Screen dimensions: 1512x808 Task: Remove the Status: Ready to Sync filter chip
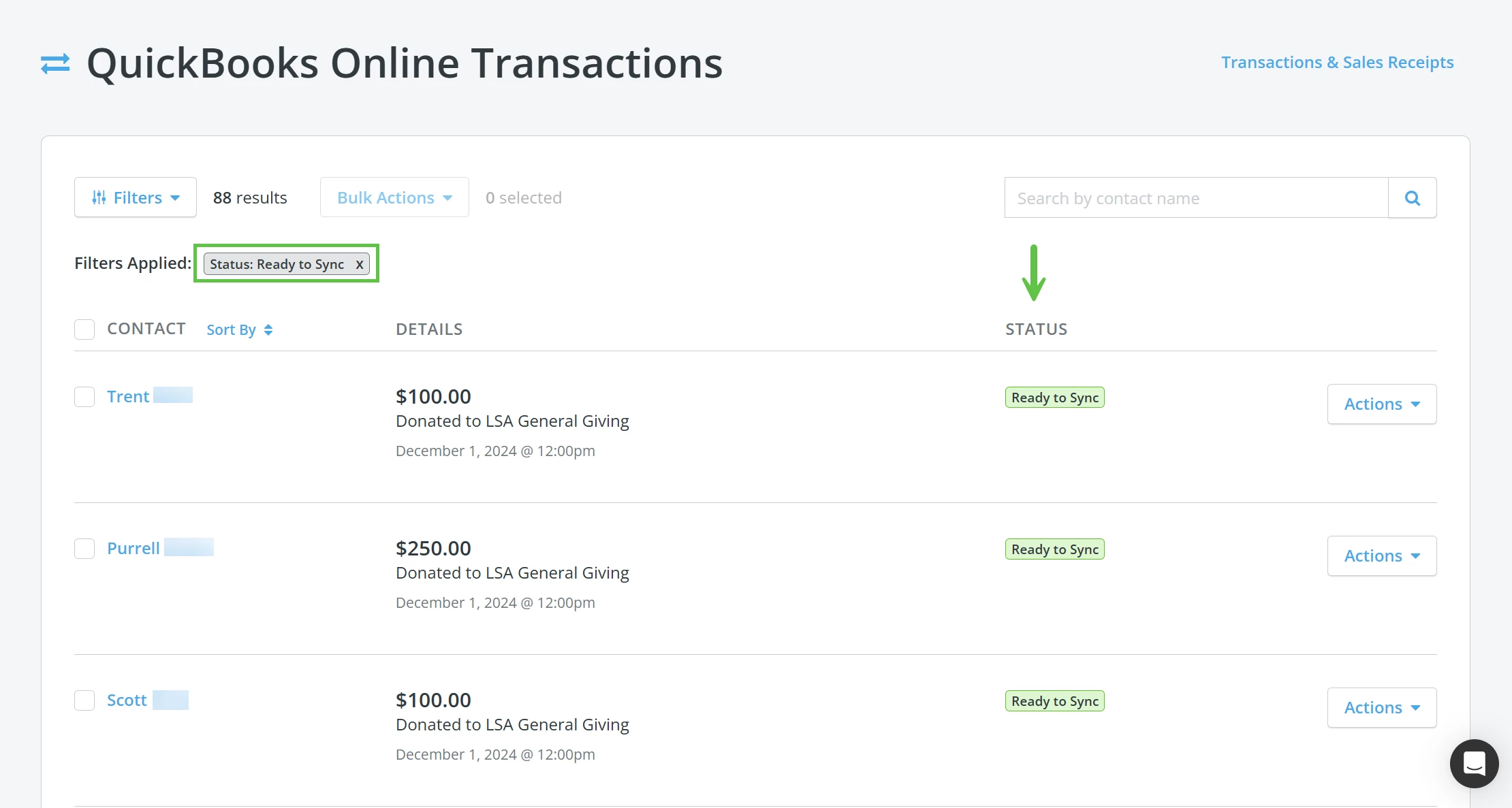click(360, 264)
